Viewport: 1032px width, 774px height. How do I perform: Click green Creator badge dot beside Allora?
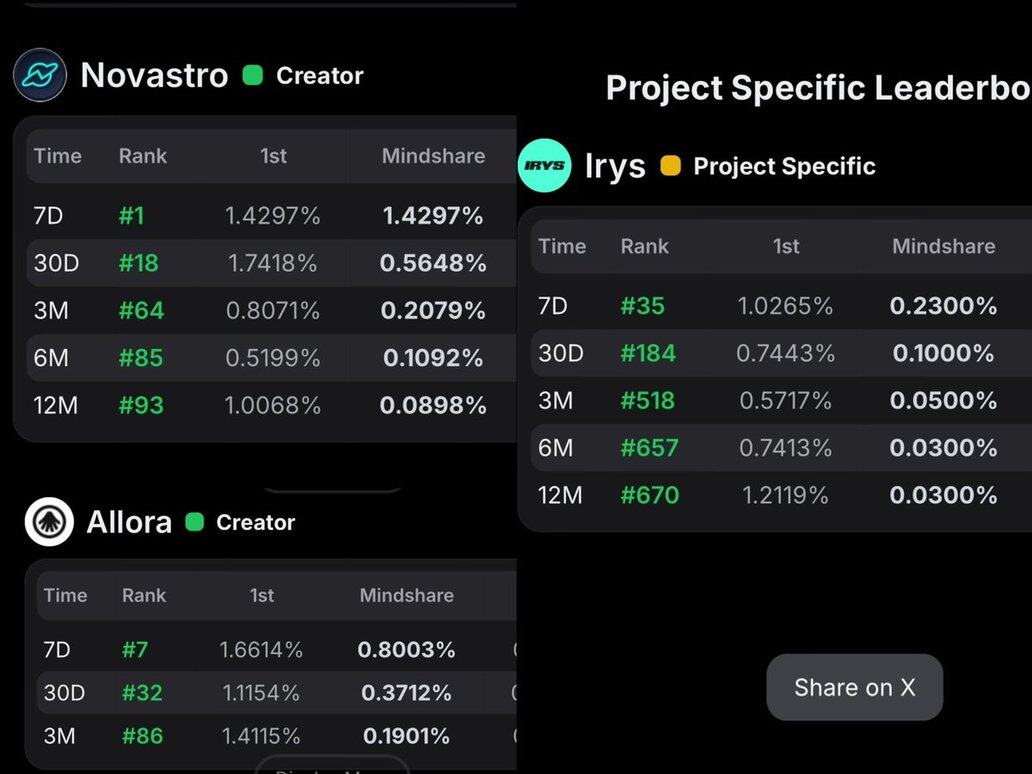click(195, 522)
